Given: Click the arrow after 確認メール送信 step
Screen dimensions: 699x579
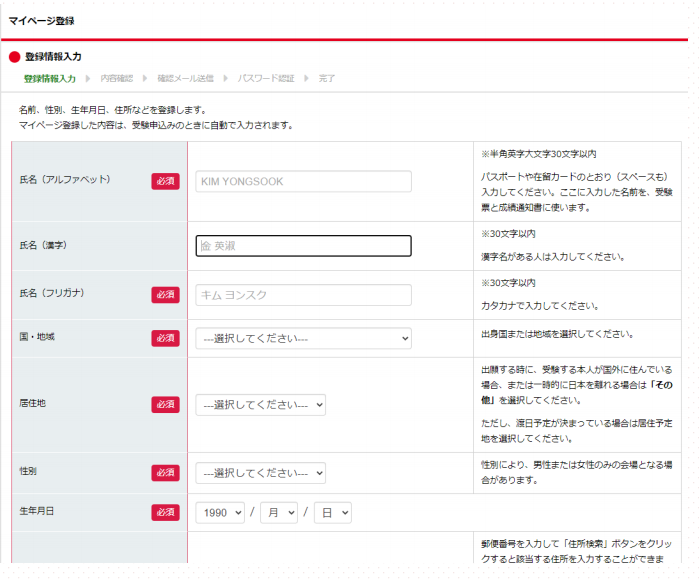Looking at the screenshot, I should [x=226, y=78].
